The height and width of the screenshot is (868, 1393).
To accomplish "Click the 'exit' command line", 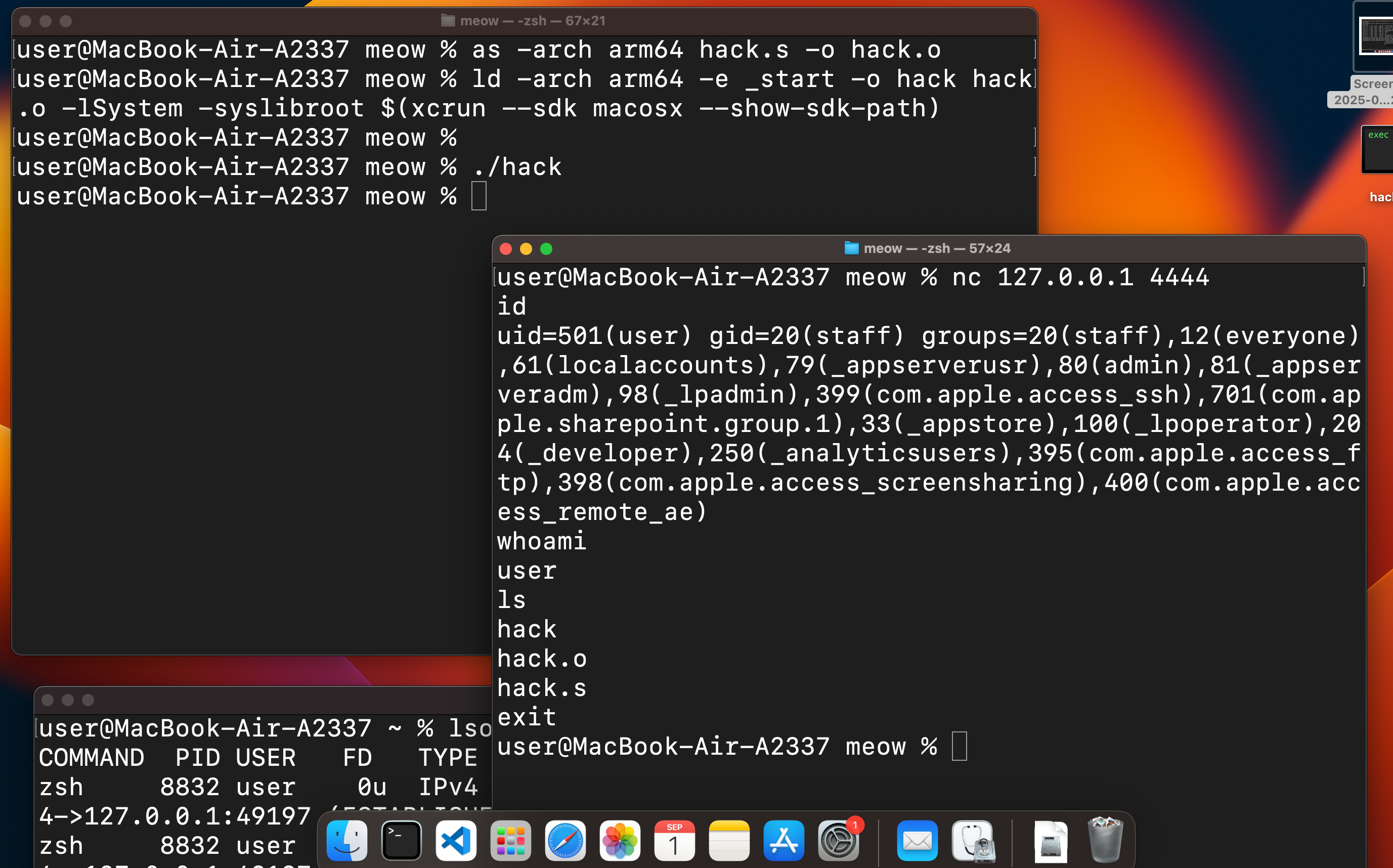I will click(x=527, y=717).
